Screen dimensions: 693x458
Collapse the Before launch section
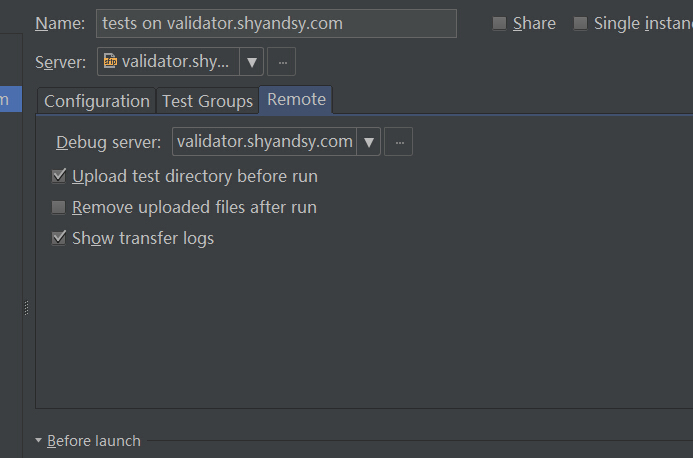[x=38, y=440]
